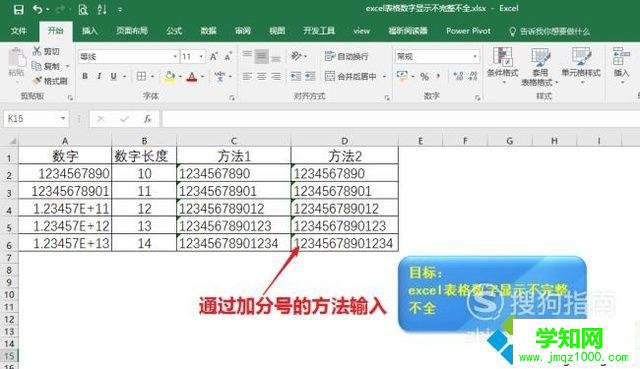
Task: Toggle Bold formatting
Action: click(85, 76)
